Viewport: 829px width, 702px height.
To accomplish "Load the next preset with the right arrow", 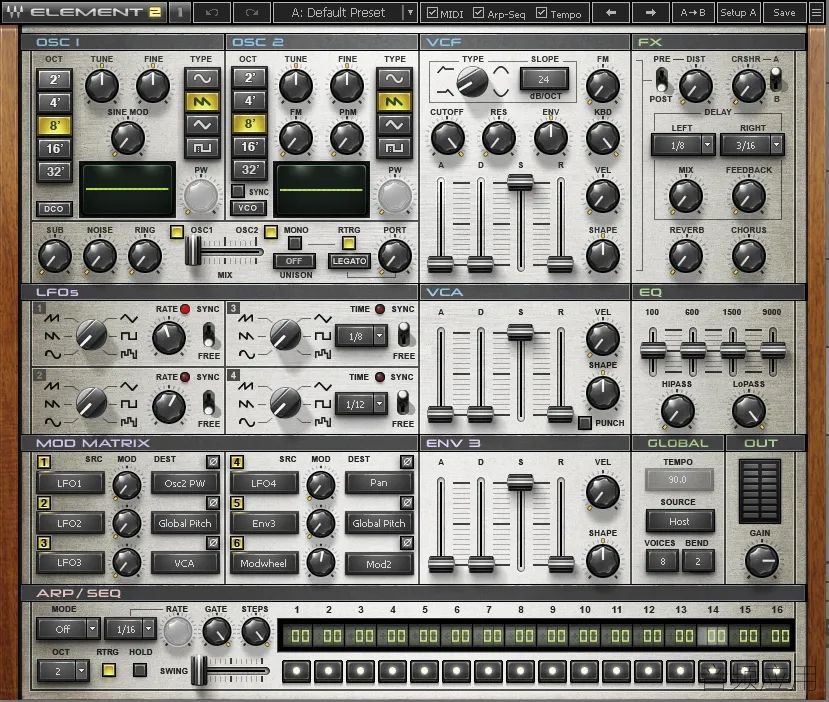I will pyautogui.click(x=651, y=13).
